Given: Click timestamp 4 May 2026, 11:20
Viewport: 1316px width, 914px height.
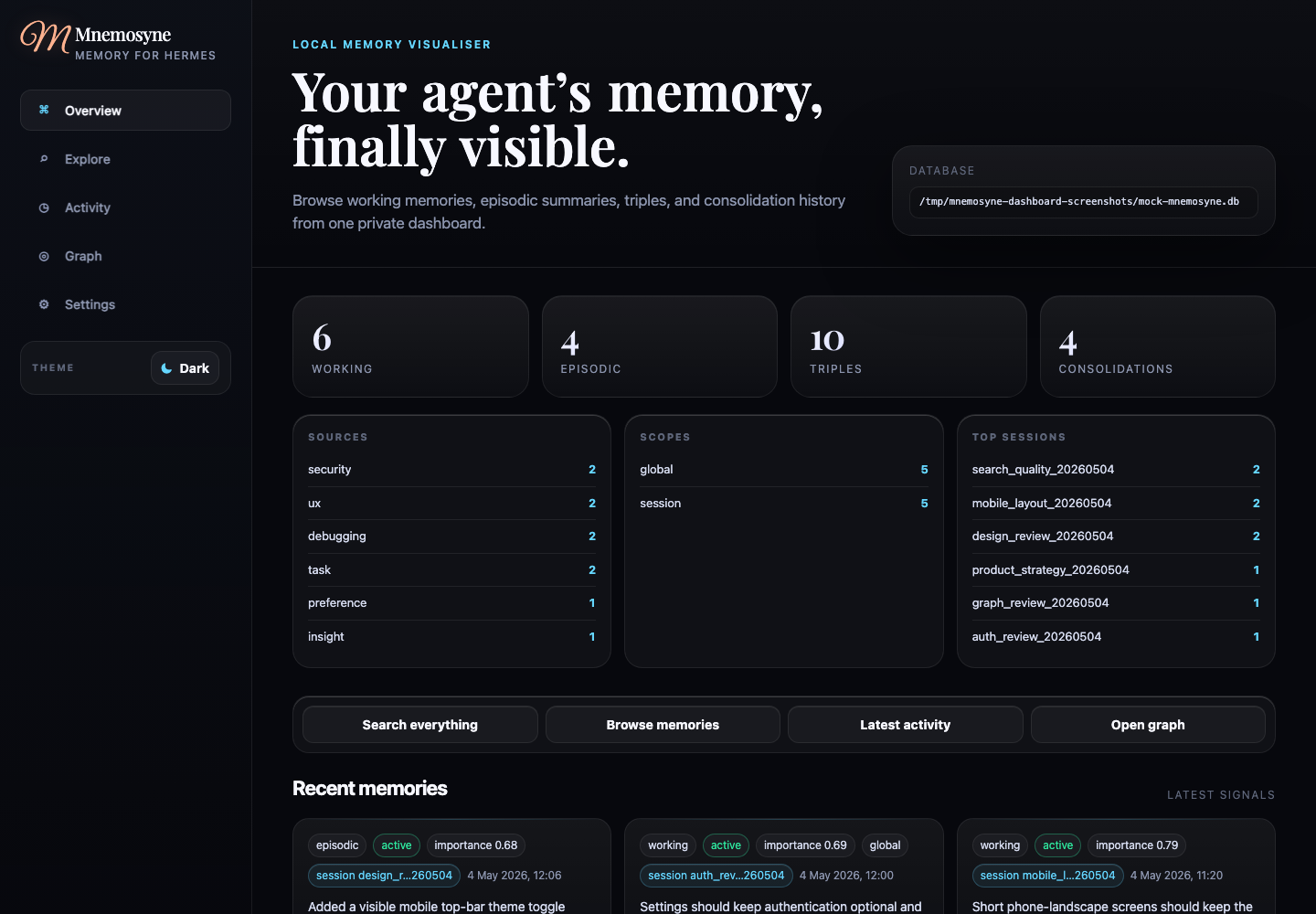Looking at the screenshot, I should 1176,876.
